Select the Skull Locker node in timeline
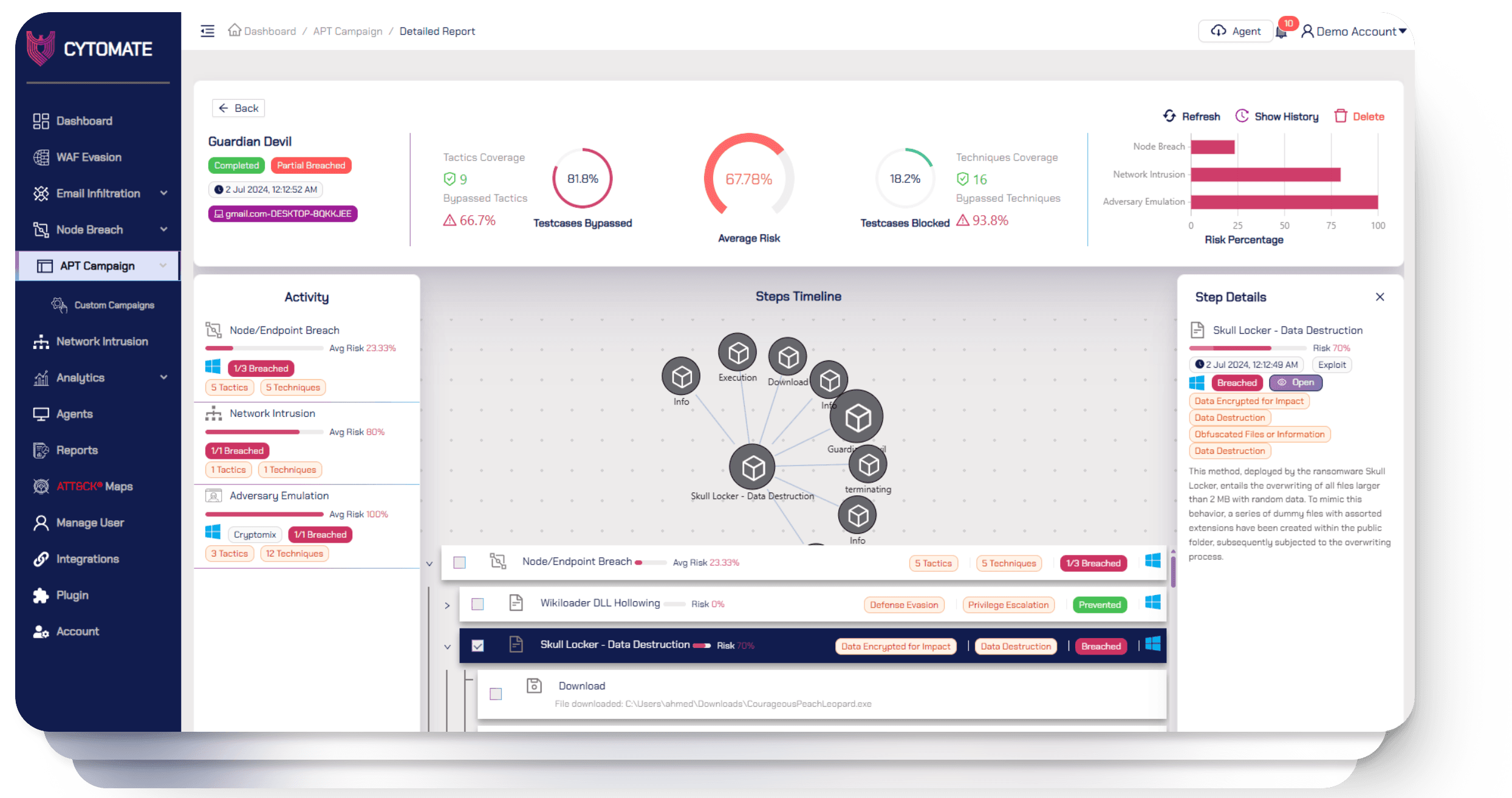The image size is (1512, 798). pos(753,467)
